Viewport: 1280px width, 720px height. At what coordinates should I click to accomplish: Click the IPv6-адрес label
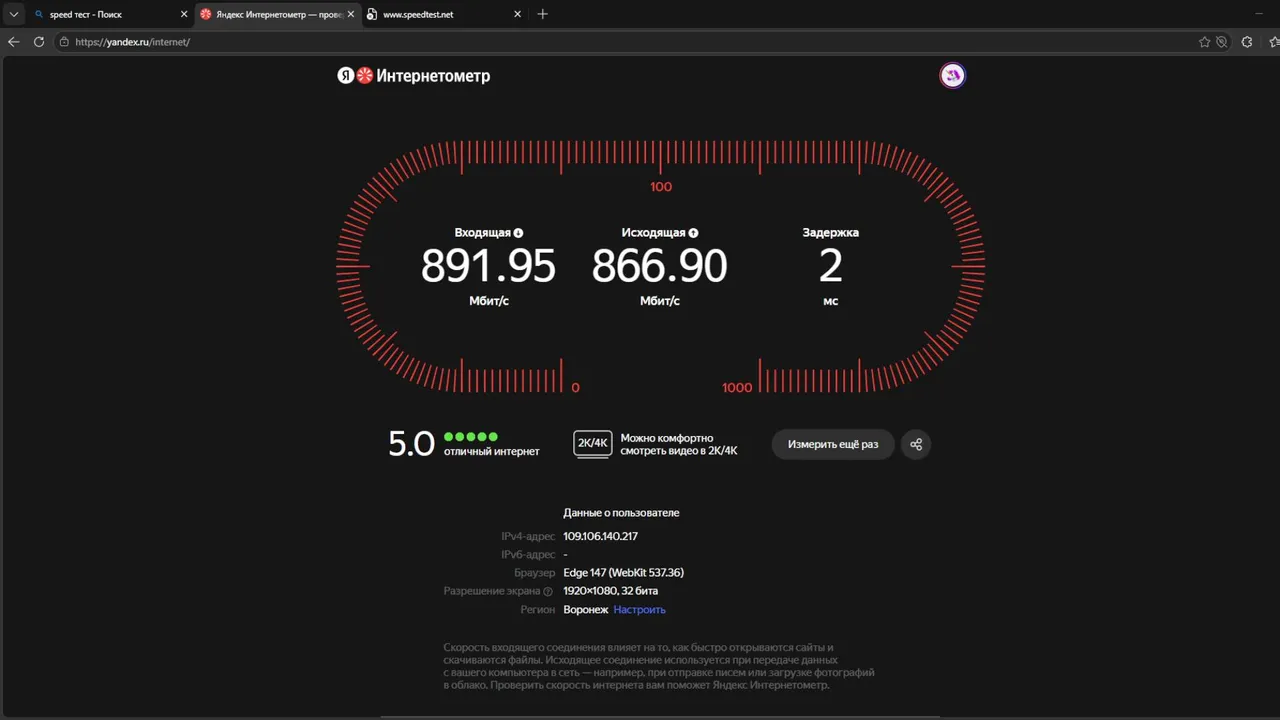pyautogui.click(x=528, y=554)
